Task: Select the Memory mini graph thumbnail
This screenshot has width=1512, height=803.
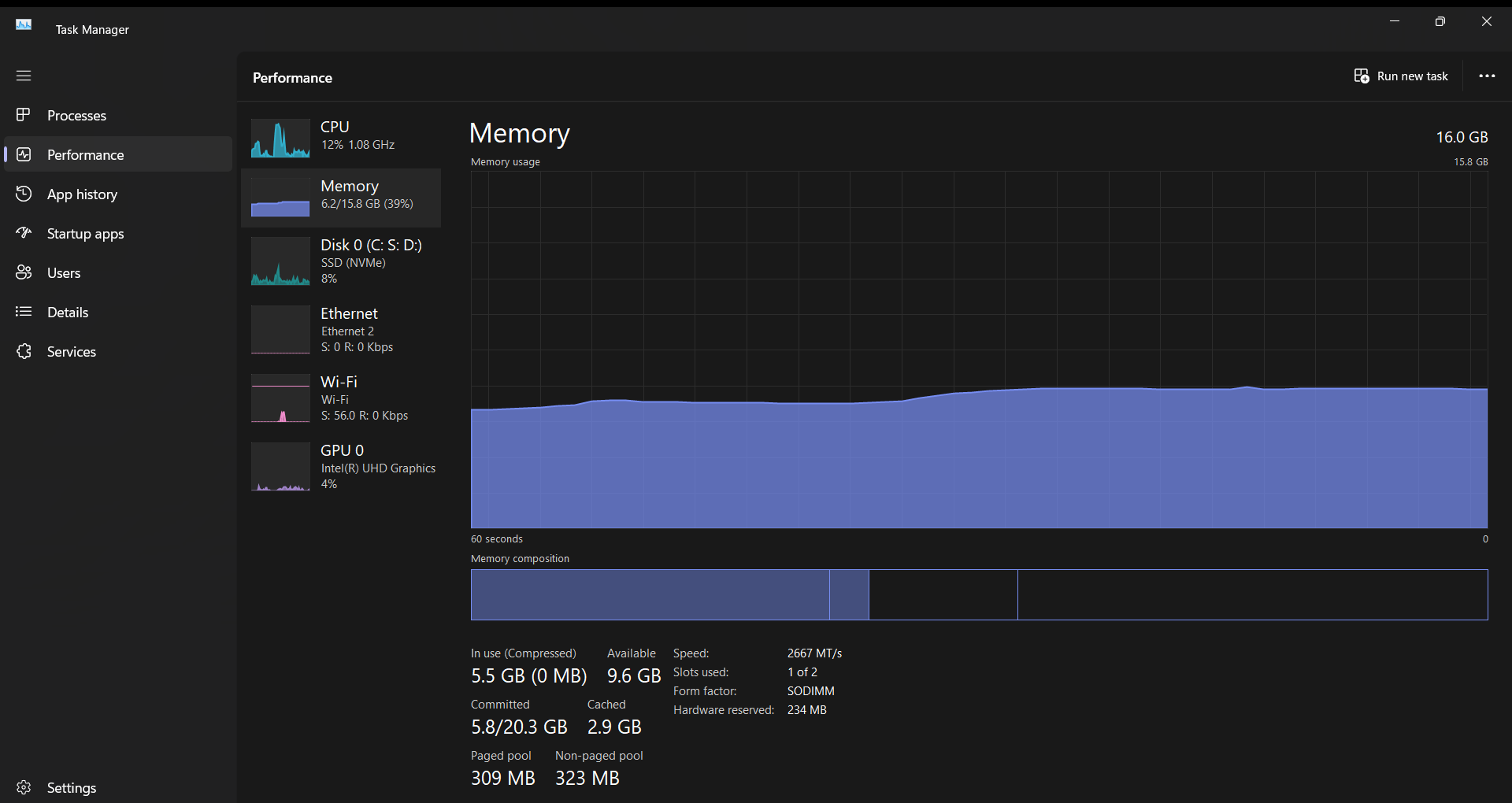Action: coord(280,197)
